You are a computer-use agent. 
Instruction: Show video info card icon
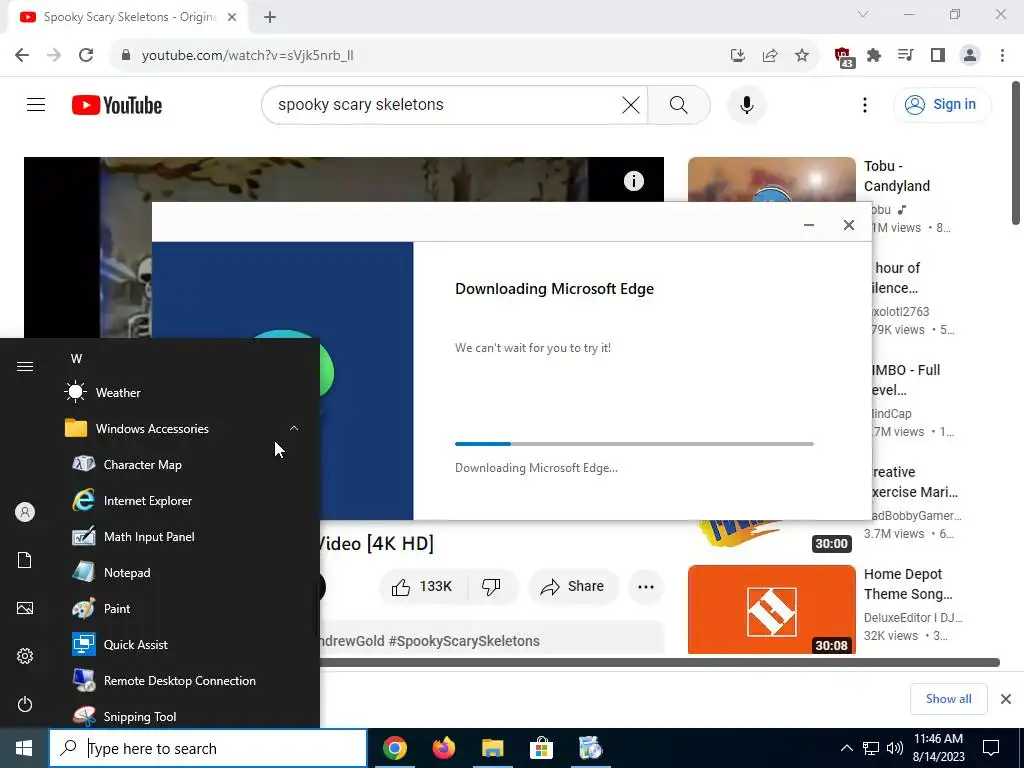(633, 181)
